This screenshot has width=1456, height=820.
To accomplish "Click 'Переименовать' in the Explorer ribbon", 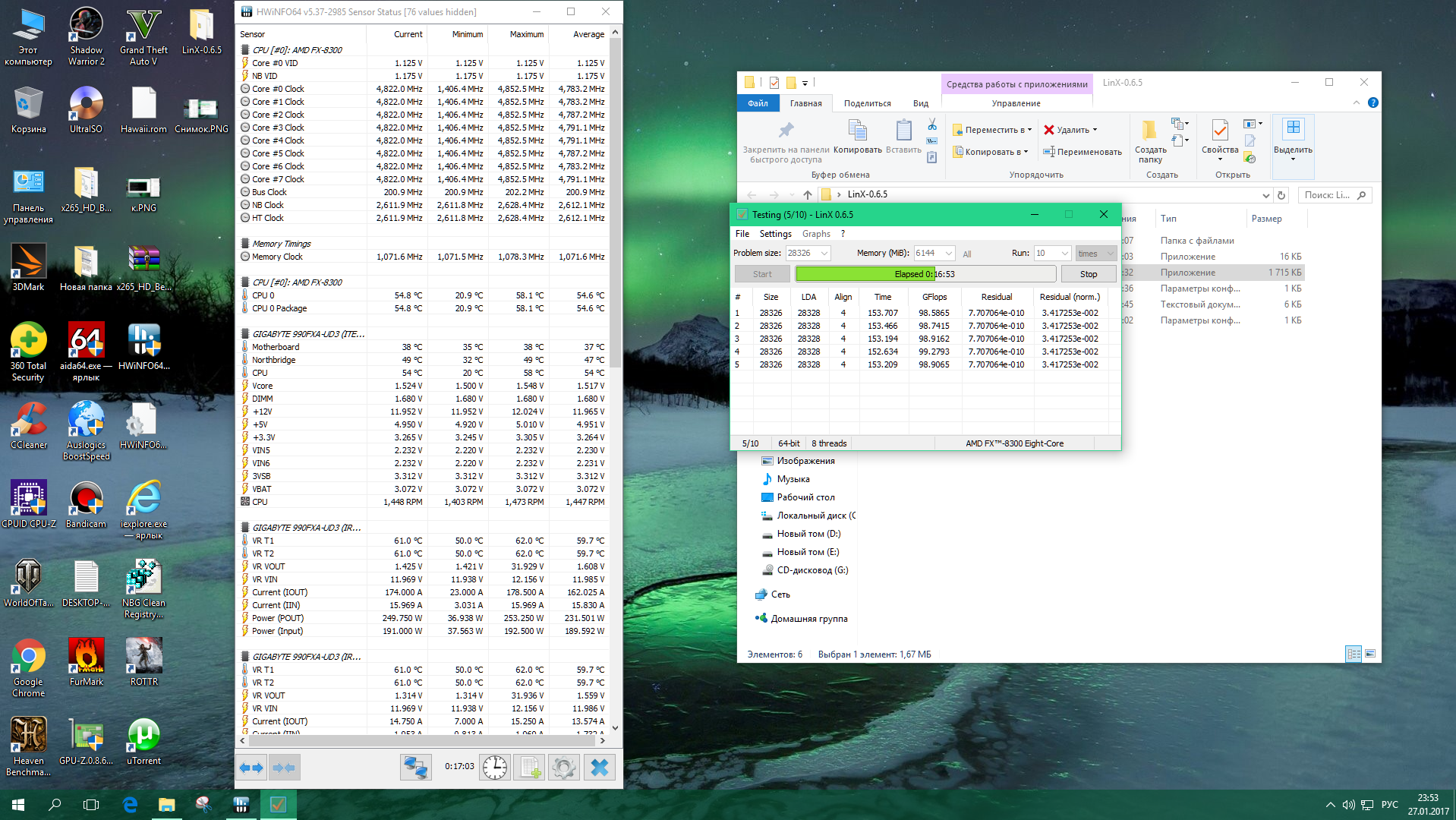I will click(x=1082, y=152).
